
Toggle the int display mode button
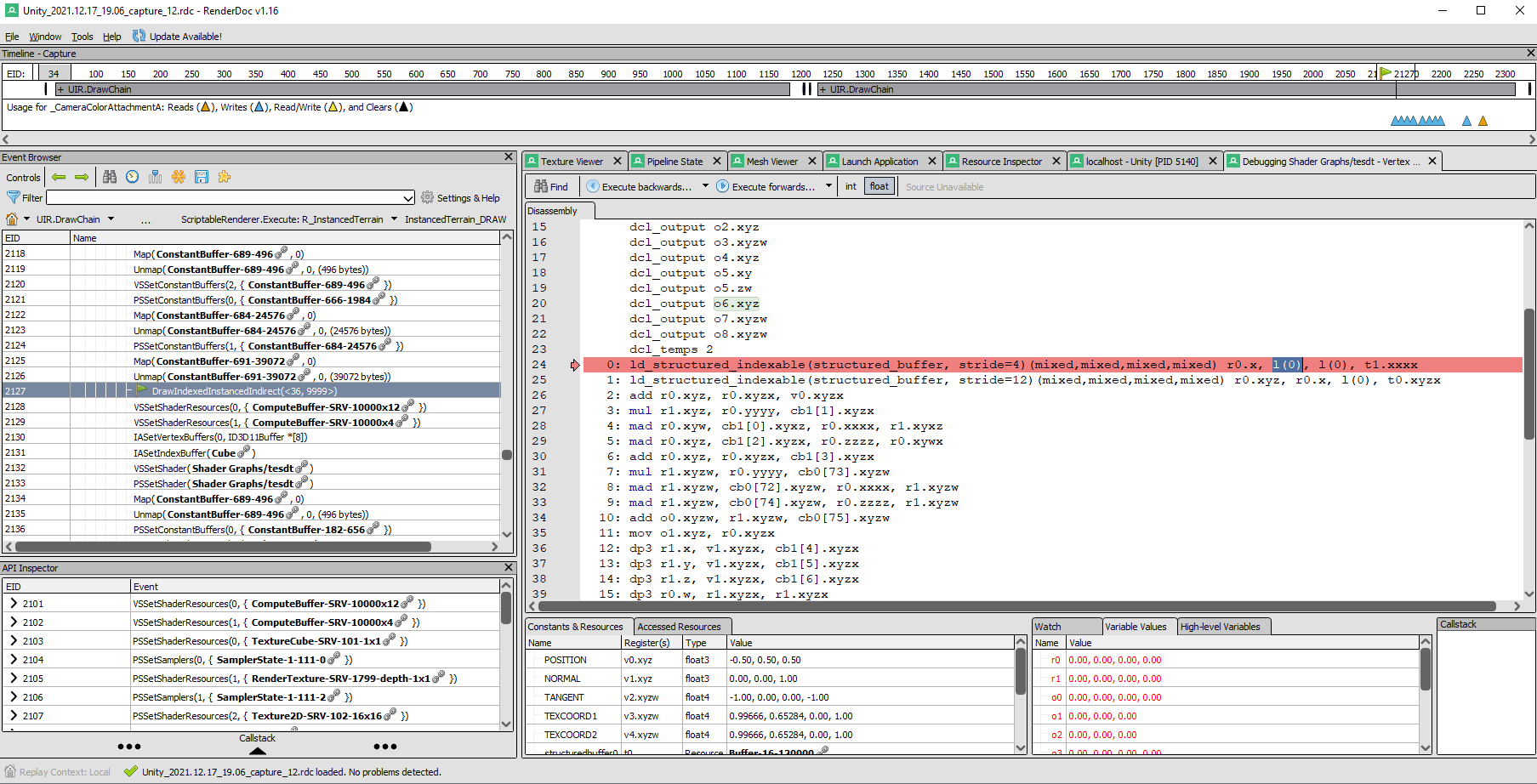point(851,186)
